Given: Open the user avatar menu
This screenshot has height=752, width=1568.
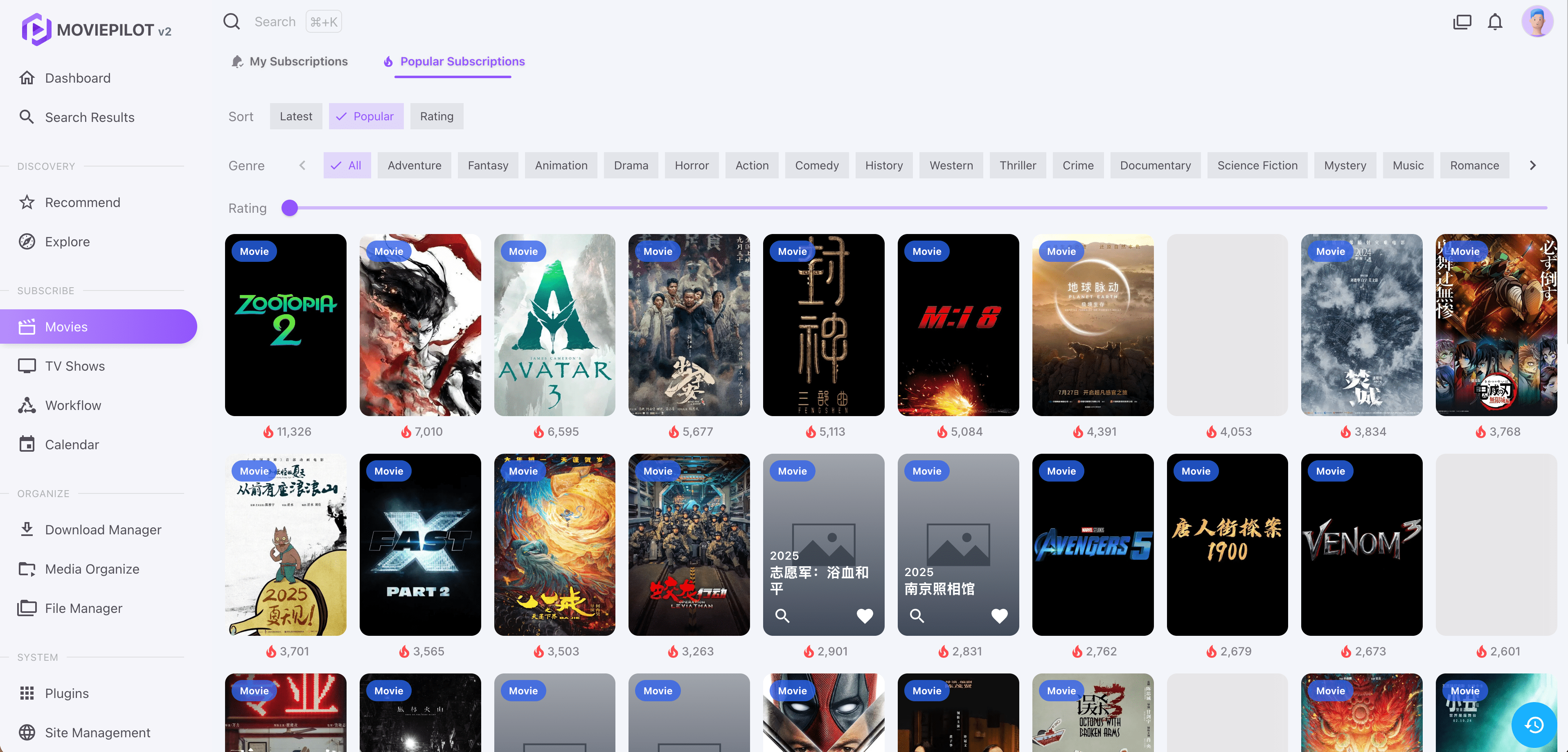Looking at the screenshot, I should tap(1537, 22).
